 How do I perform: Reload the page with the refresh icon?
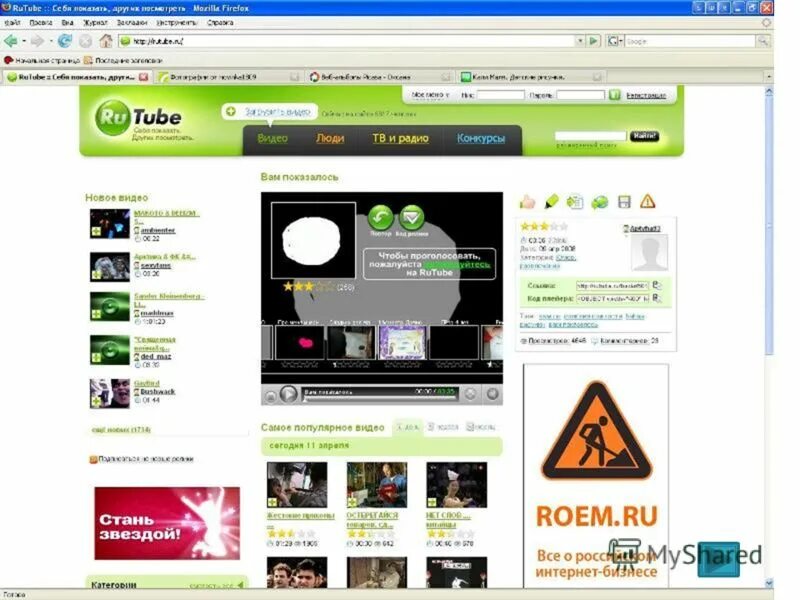point(65,41)
